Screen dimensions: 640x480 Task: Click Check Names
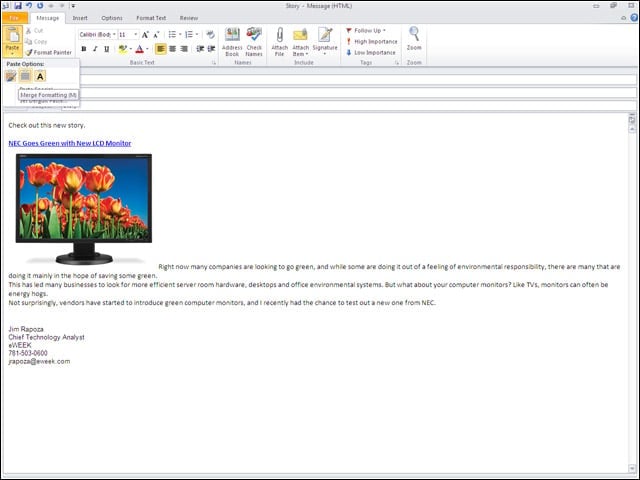[254, 42]
